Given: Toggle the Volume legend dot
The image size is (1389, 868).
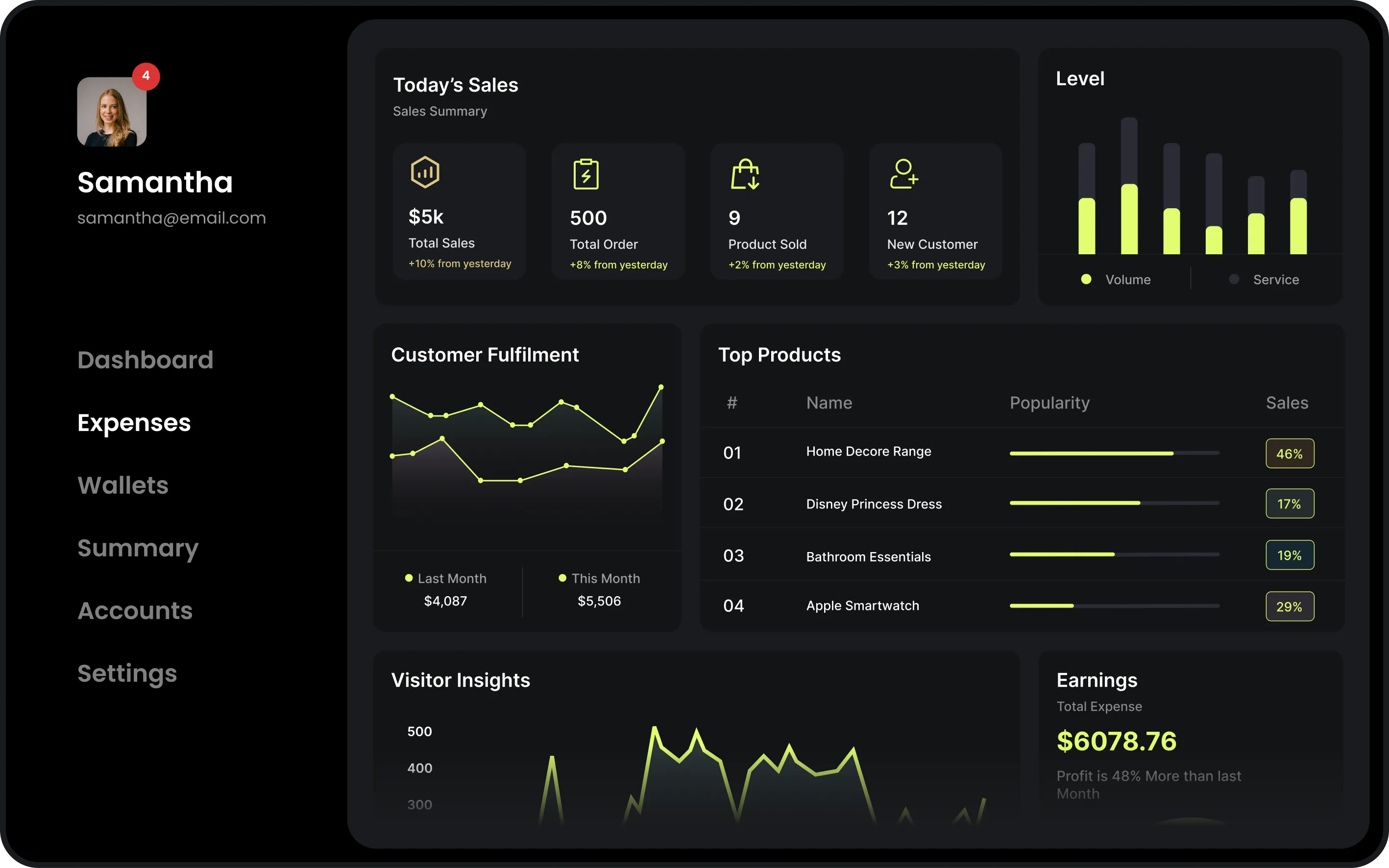Looking at the screenshot, I should click(1086, 279).
